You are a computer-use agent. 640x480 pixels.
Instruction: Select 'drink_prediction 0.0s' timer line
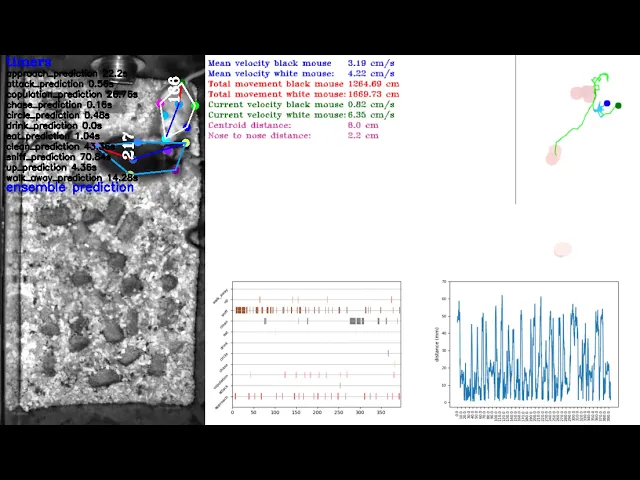(x=54, y=126)
